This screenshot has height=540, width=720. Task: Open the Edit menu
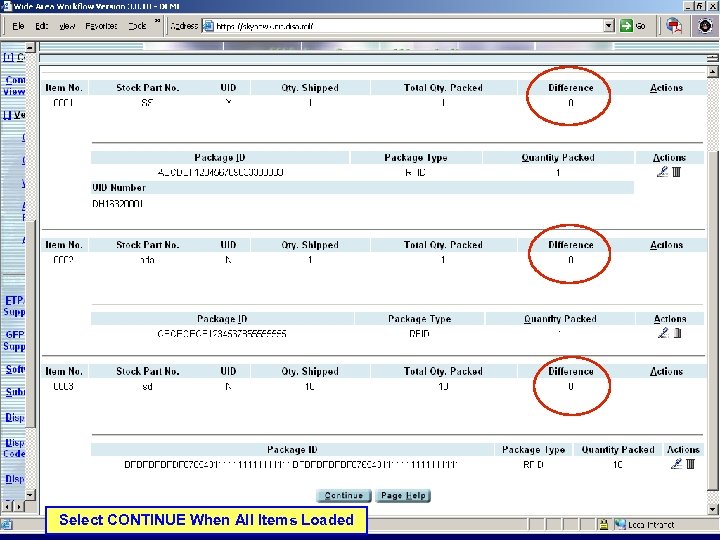(x=41, y=26)
